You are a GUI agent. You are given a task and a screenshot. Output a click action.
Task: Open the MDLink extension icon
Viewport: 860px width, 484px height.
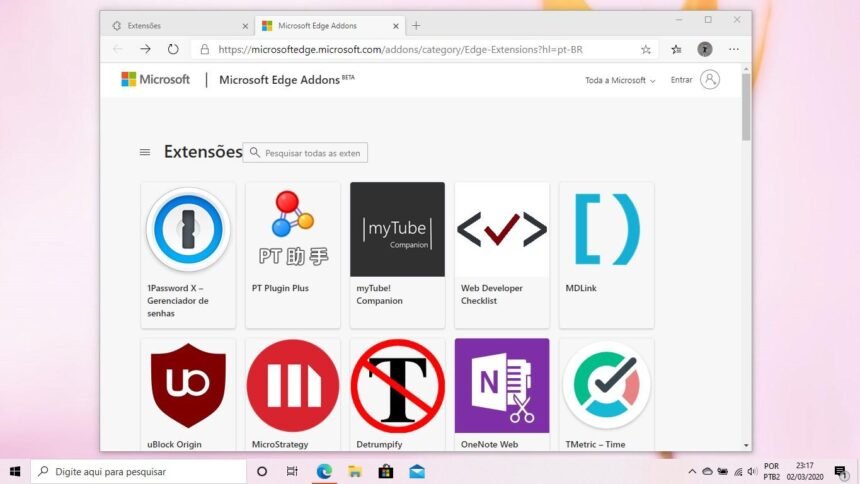pyautogui.click(x=607, y=229)
